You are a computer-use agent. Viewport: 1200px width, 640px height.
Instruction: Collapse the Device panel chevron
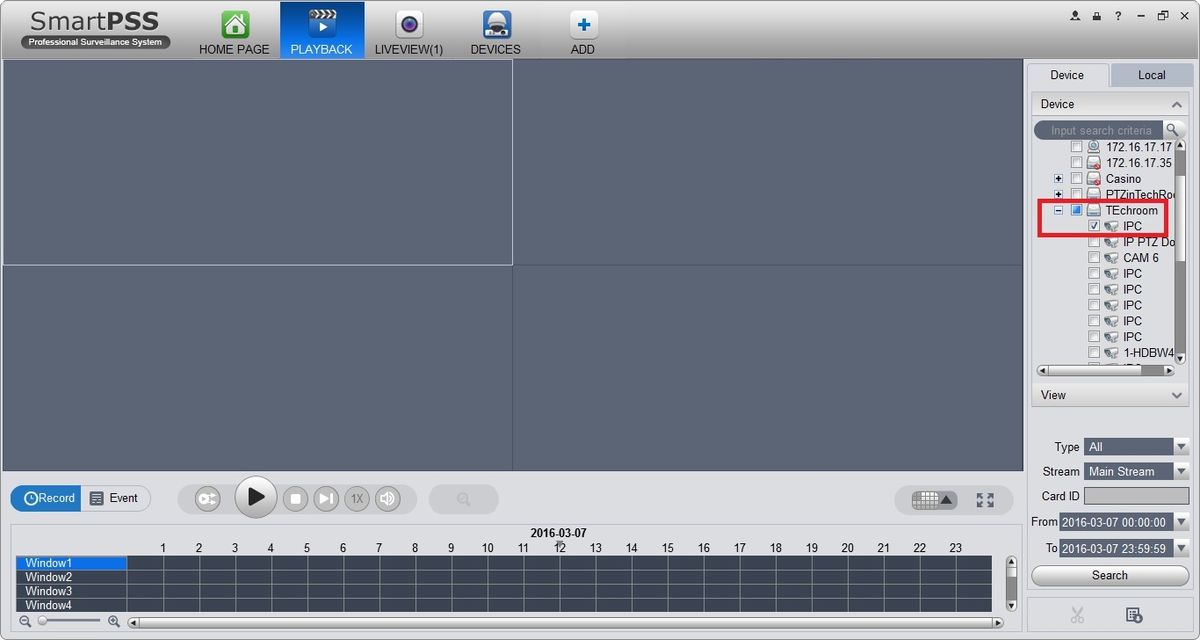[1177, 104]
